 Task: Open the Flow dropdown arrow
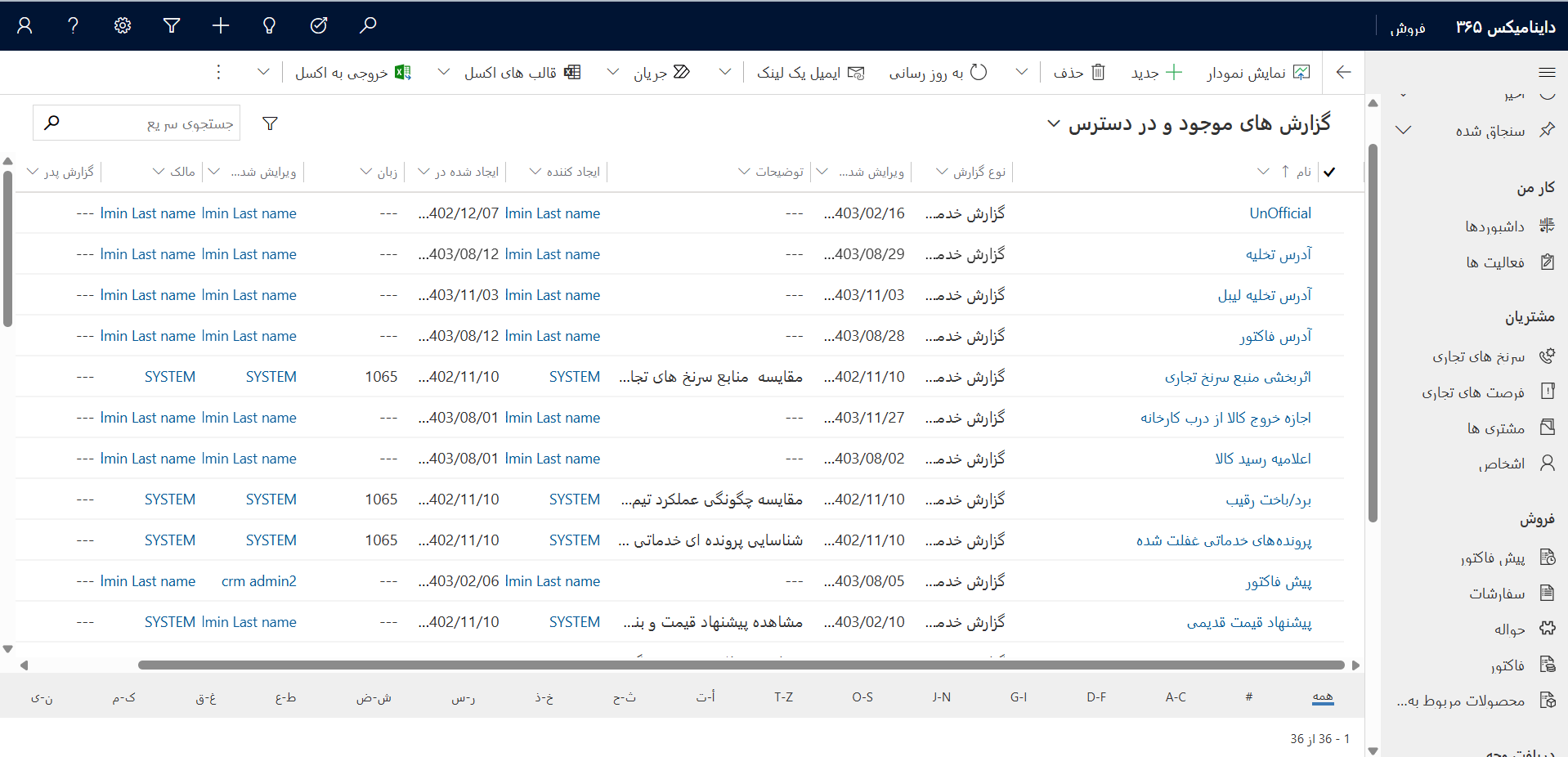(612, 72)
